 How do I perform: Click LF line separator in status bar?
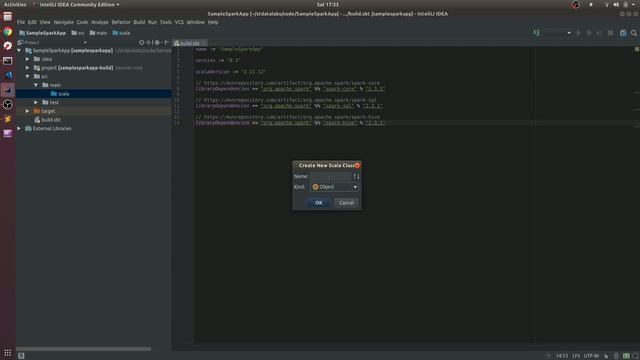[576, 356]
